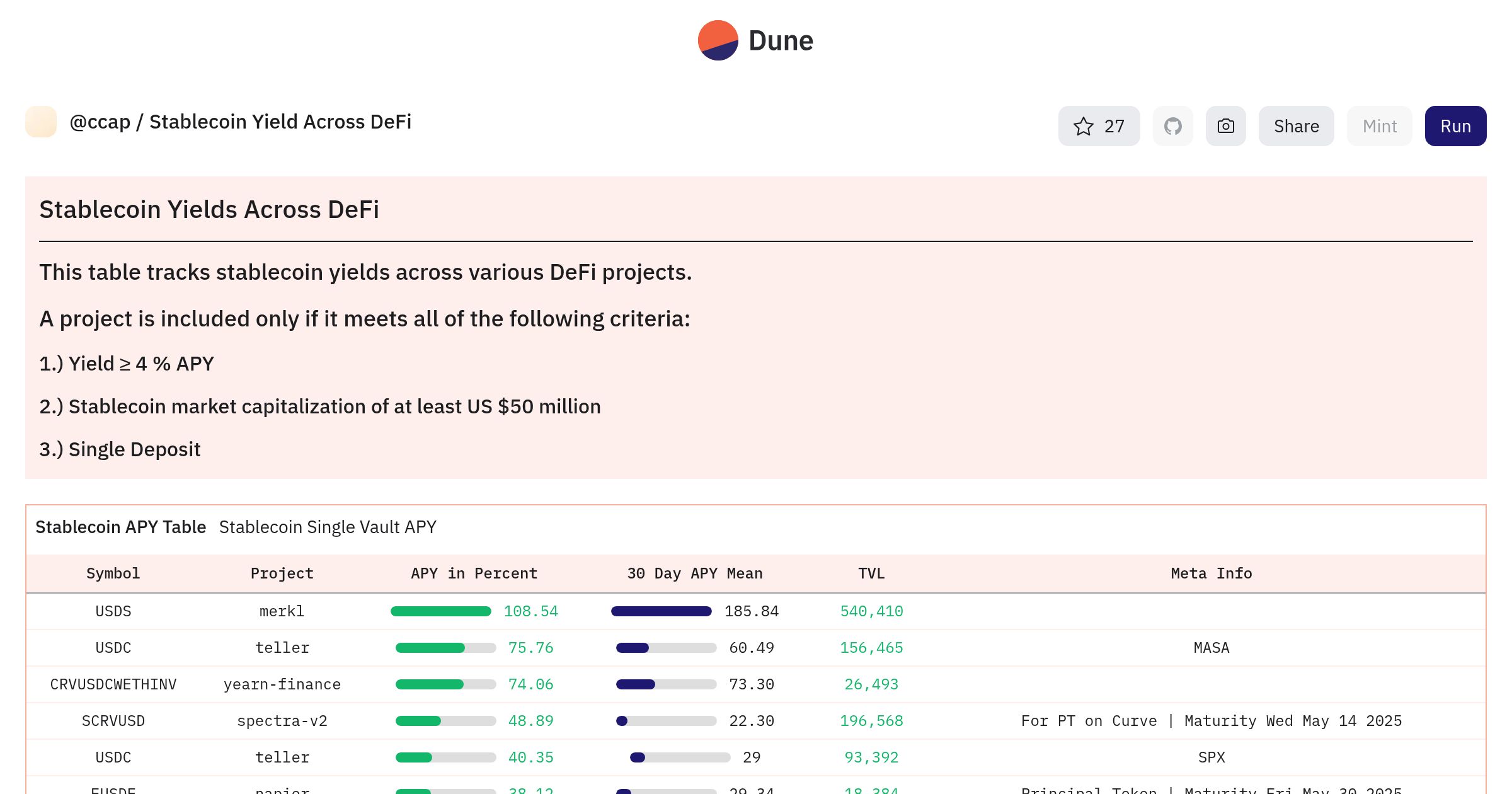Select TVL value 540,410
The image size is (1512, 794).
[871, 611]
